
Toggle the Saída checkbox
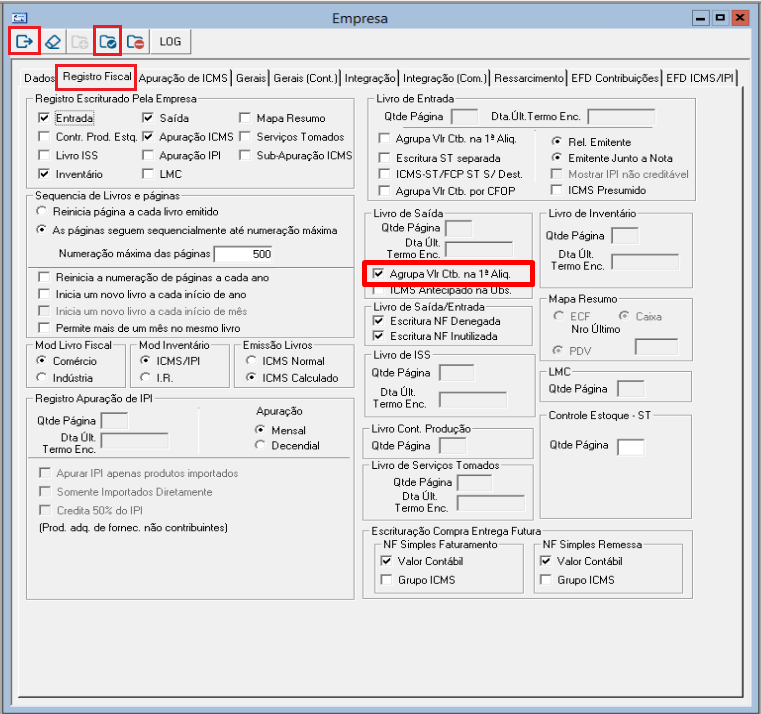148,118
